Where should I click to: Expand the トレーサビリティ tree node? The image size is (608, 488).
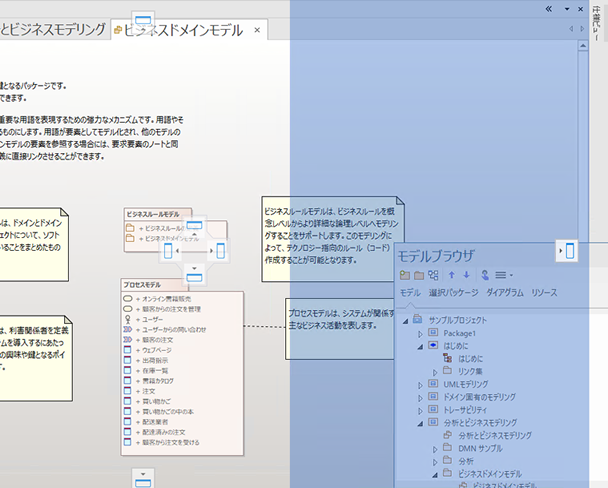[x=420, y=410]
